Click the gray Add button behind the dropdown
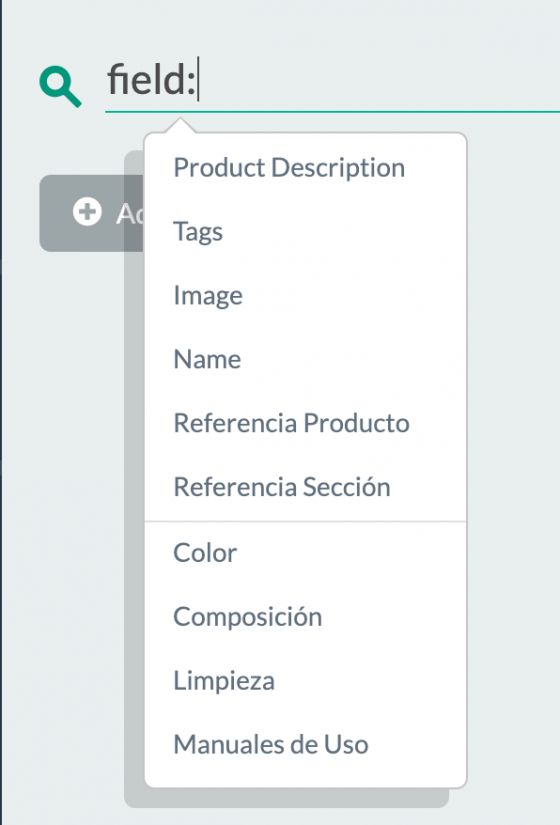 [91, 213]
